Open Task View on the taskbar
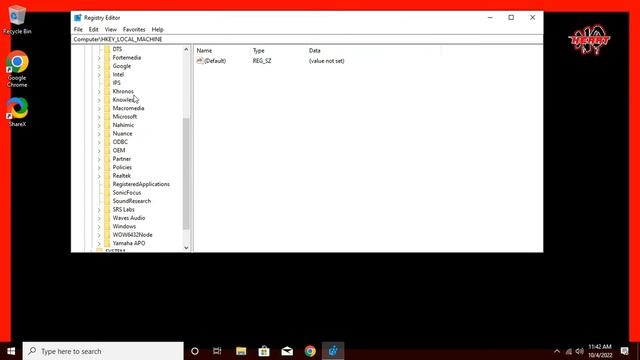Viewport: 640px width, 360px height. (x=217, y=351)
